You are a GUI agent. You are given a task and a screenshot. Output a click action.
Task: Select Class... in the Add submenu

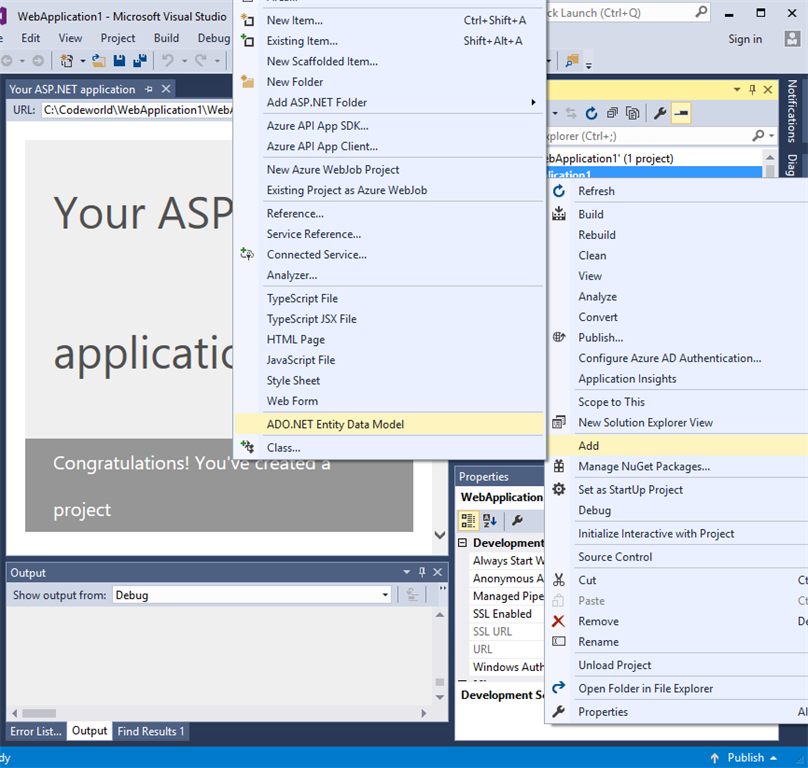pos(389,448)
